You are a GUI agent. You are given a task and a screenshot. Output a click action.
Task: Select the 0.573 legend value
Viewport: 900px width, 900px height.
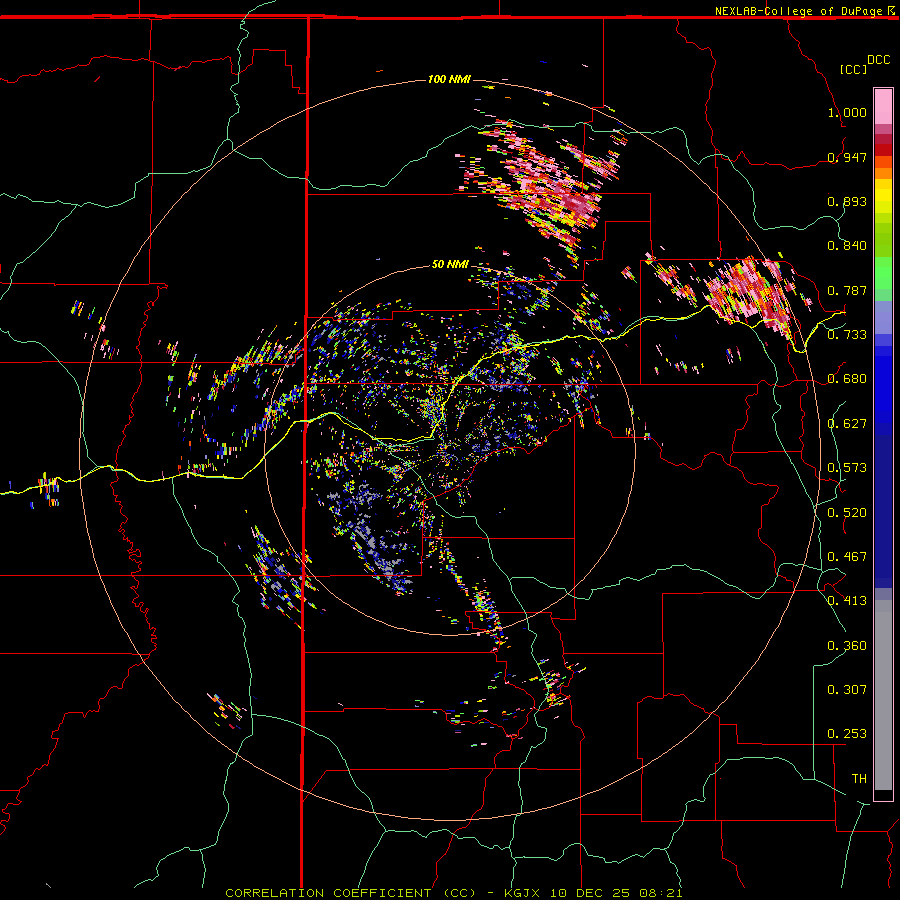pos(847,468)
